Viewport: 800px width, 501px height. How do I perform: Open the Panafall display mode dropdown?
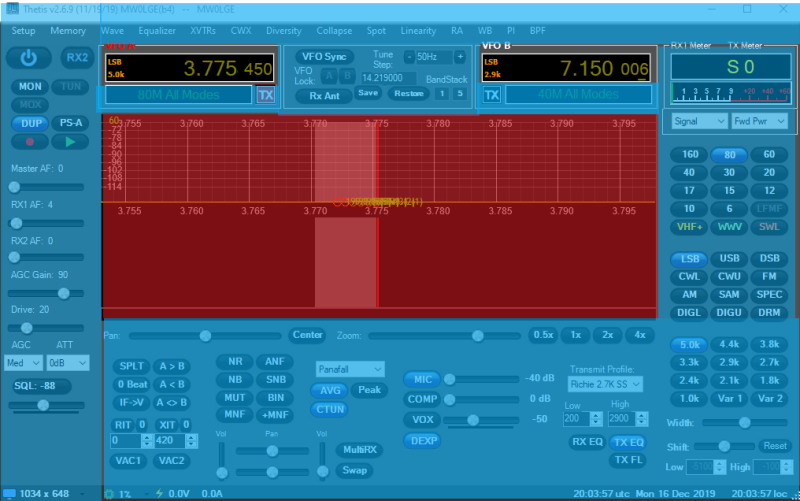click(x=350, y=369)
